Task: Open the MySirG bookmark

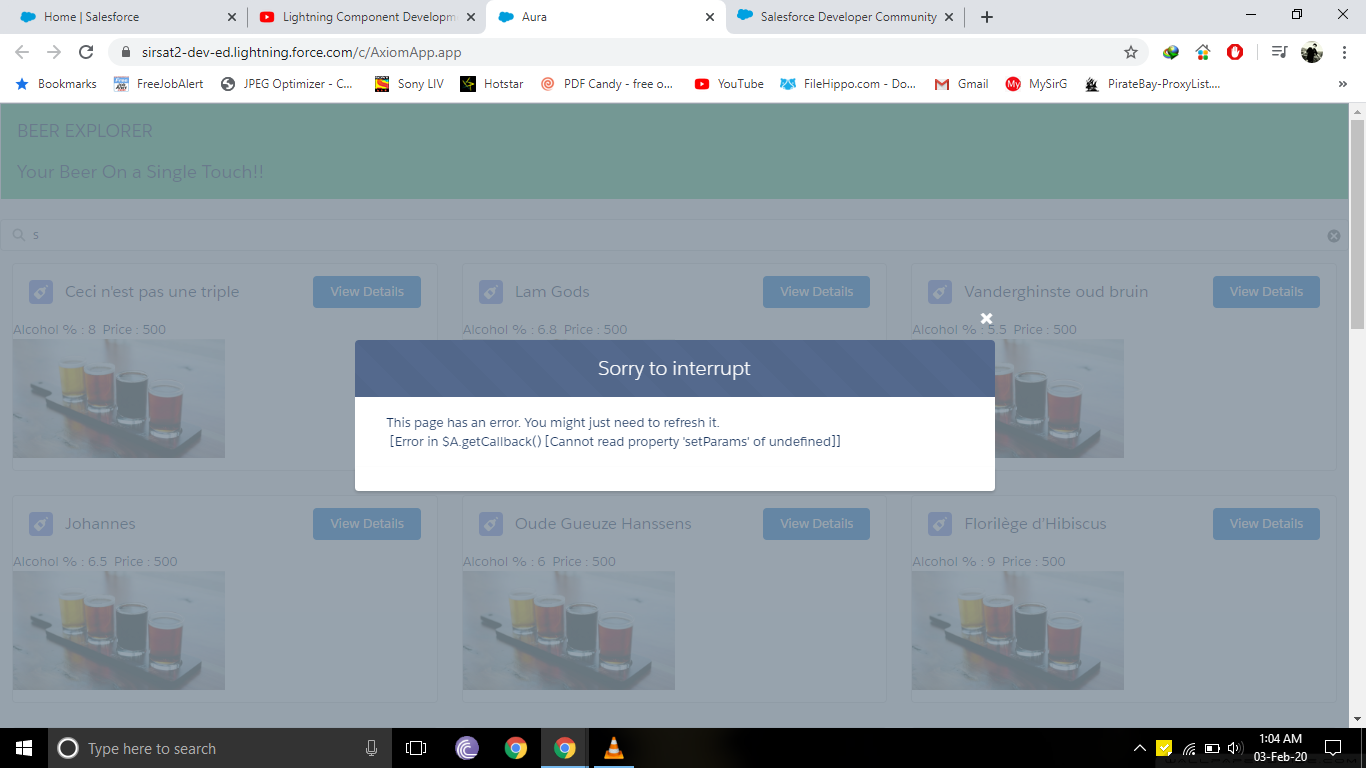Action: (1036, 84)
